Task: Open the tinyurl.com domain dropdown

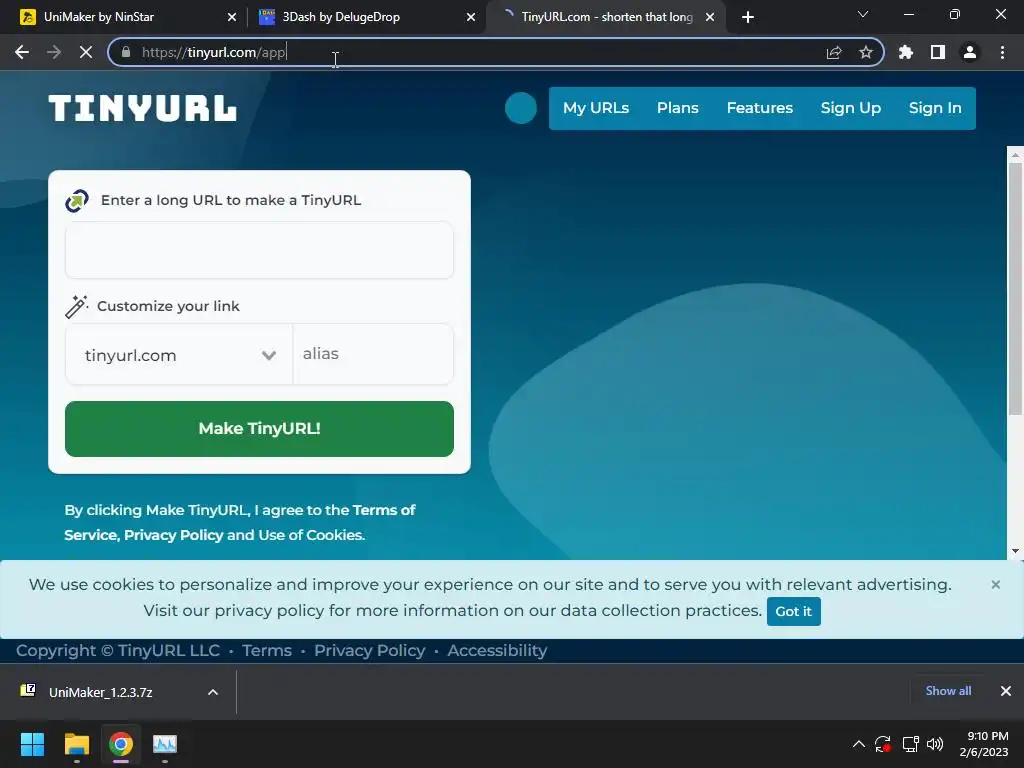Action: 179,355
